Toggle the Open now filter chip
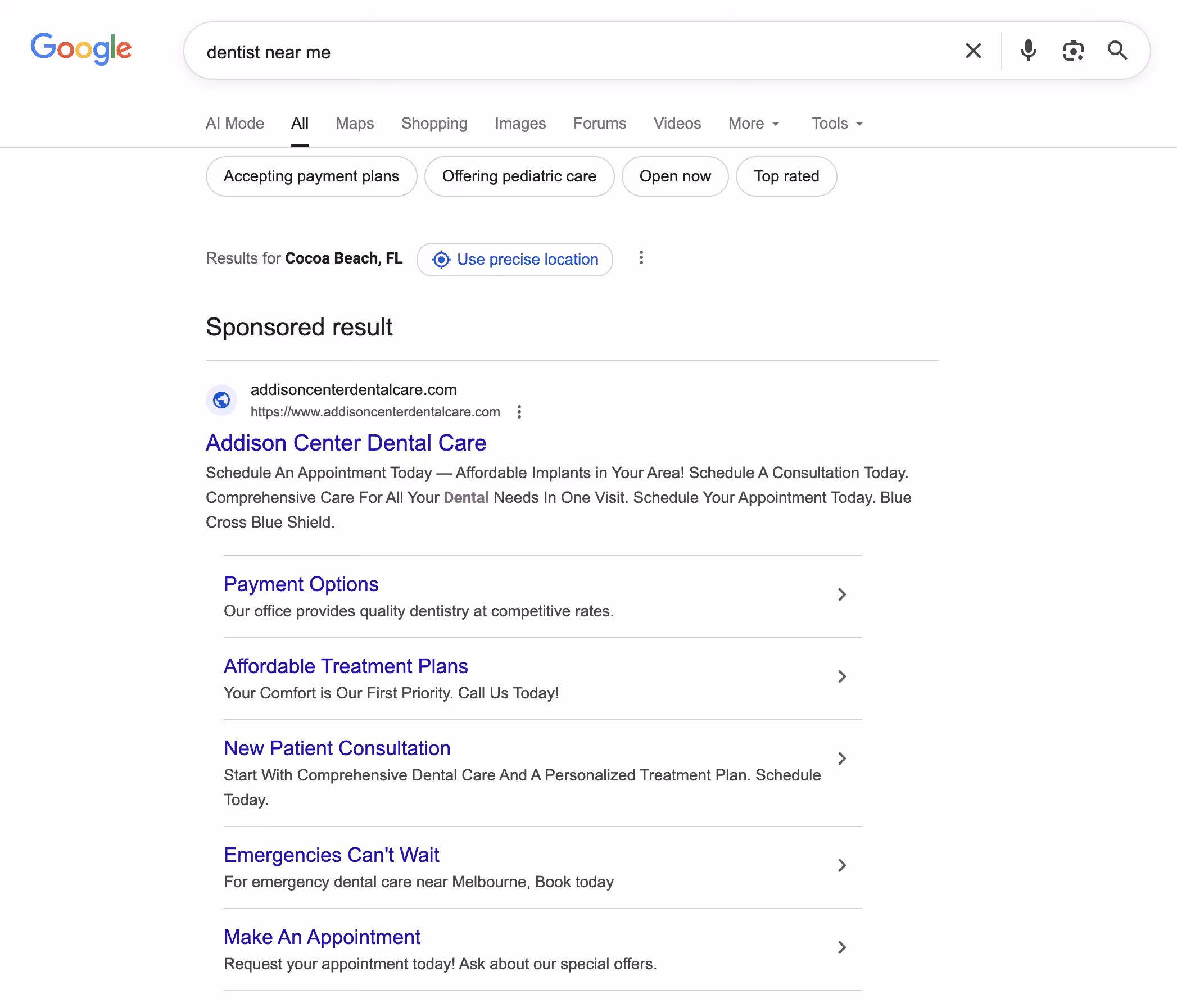This screenshot has height=1008, width=1177. click(675, 176)
